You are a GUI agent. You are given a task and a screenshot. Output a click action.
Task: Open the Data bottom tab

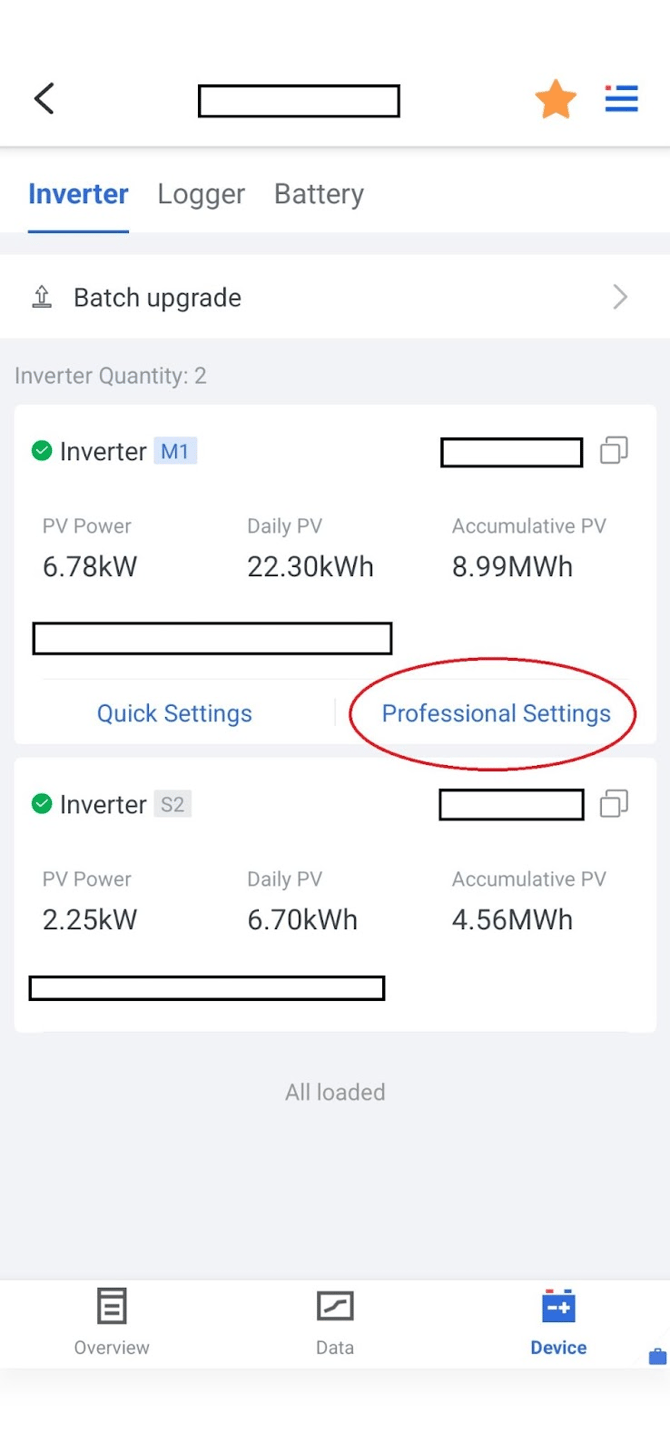(335, 1321)
